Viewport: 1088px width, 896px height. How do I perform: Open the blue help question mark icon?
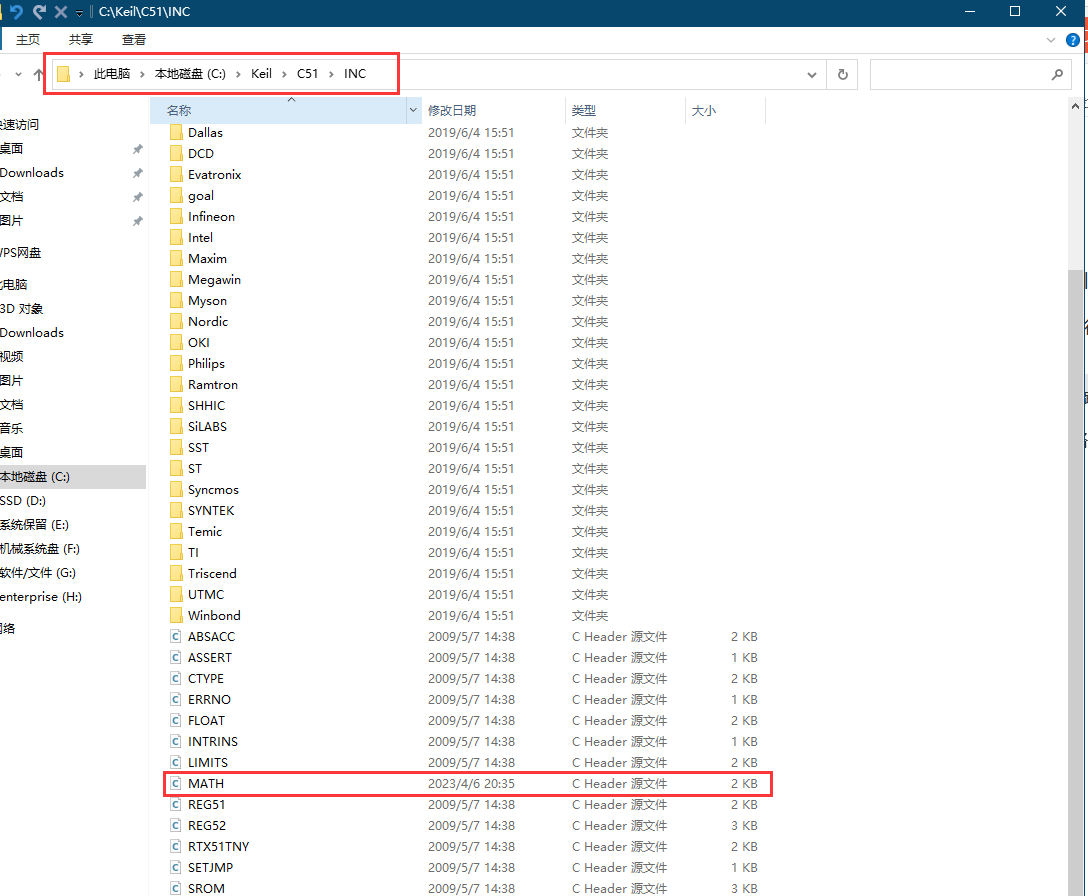[x=1073, y=40]
